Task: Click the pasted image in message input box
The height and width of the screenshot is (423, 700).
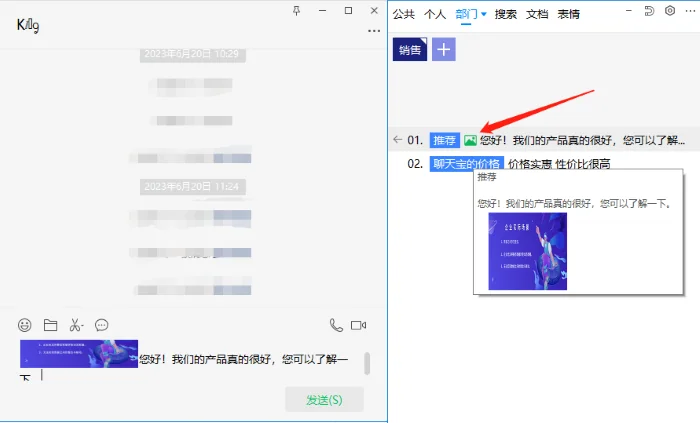Action: tap(79, 354)
